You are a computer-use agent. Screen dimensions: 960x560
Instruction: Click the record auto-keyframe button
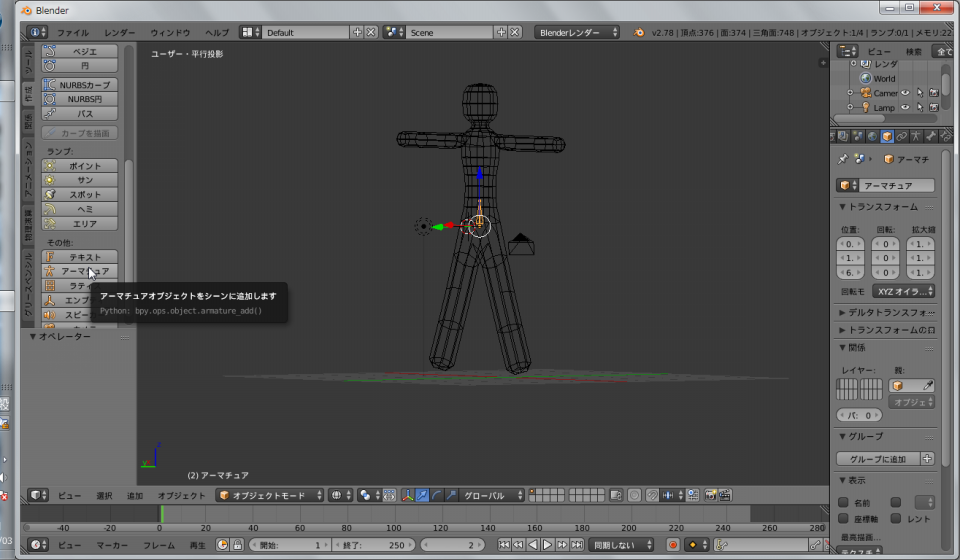click(673, 545)
